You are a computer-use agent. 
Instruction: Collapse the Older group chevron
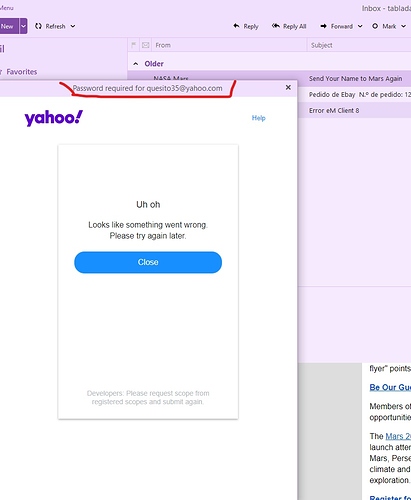tap(136, 64)
